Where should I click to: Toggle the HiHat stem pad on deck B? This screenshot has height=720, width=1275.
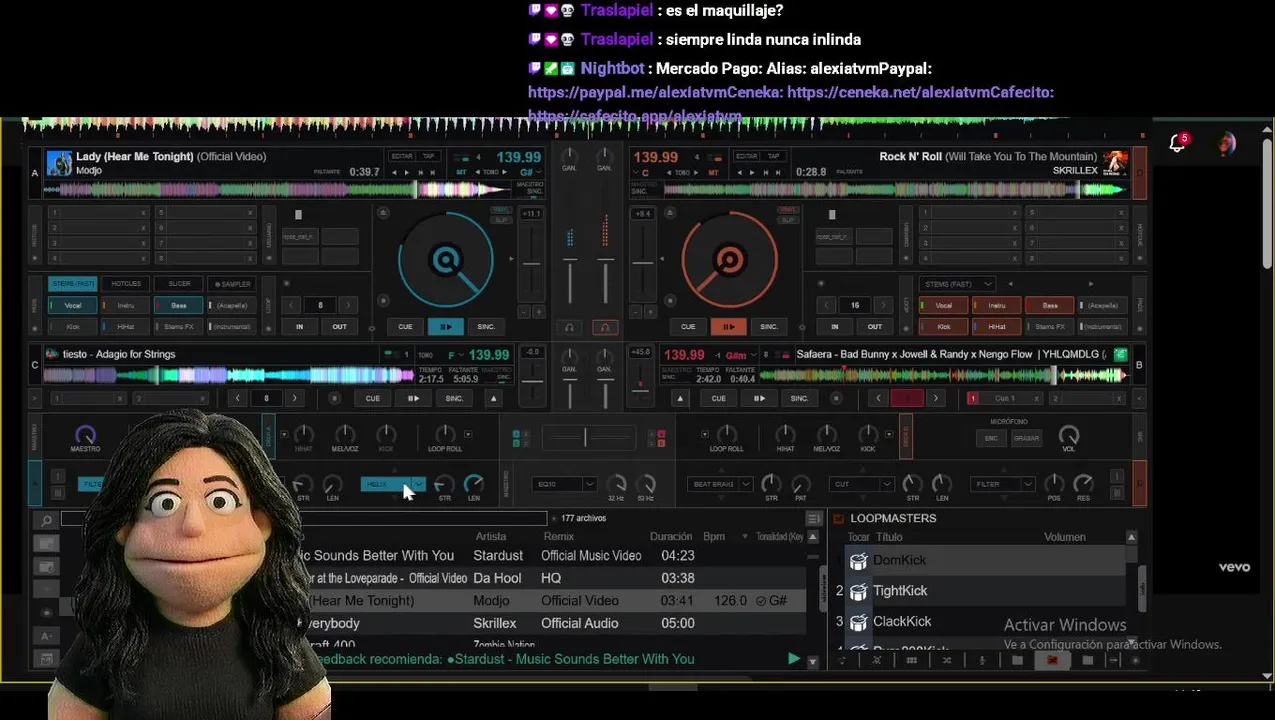[997, 327]
